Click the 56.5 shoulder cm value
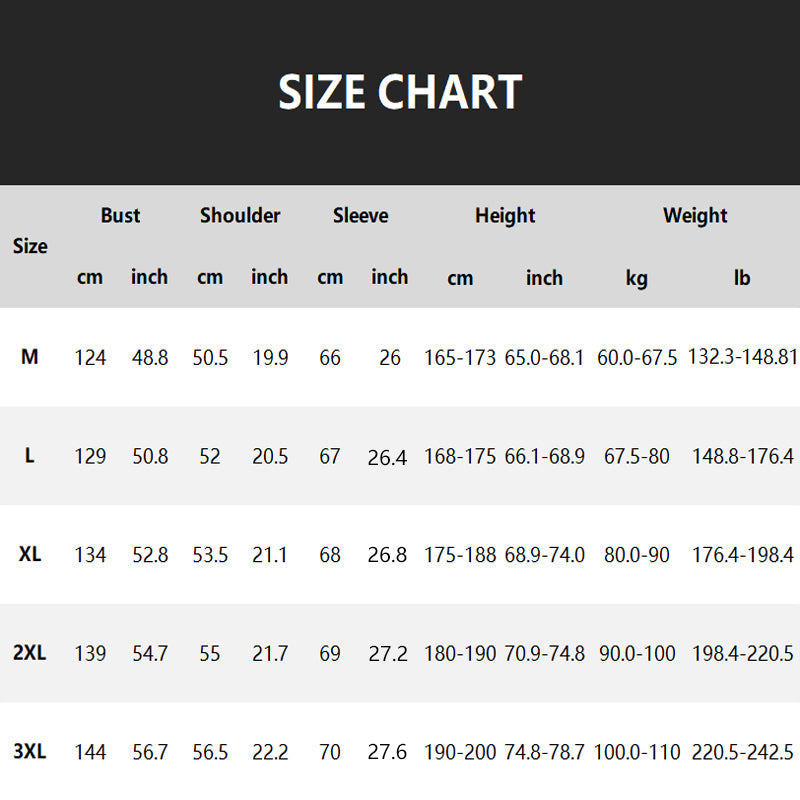This screenshot has width=800, height=800. (x=210, y=752)
